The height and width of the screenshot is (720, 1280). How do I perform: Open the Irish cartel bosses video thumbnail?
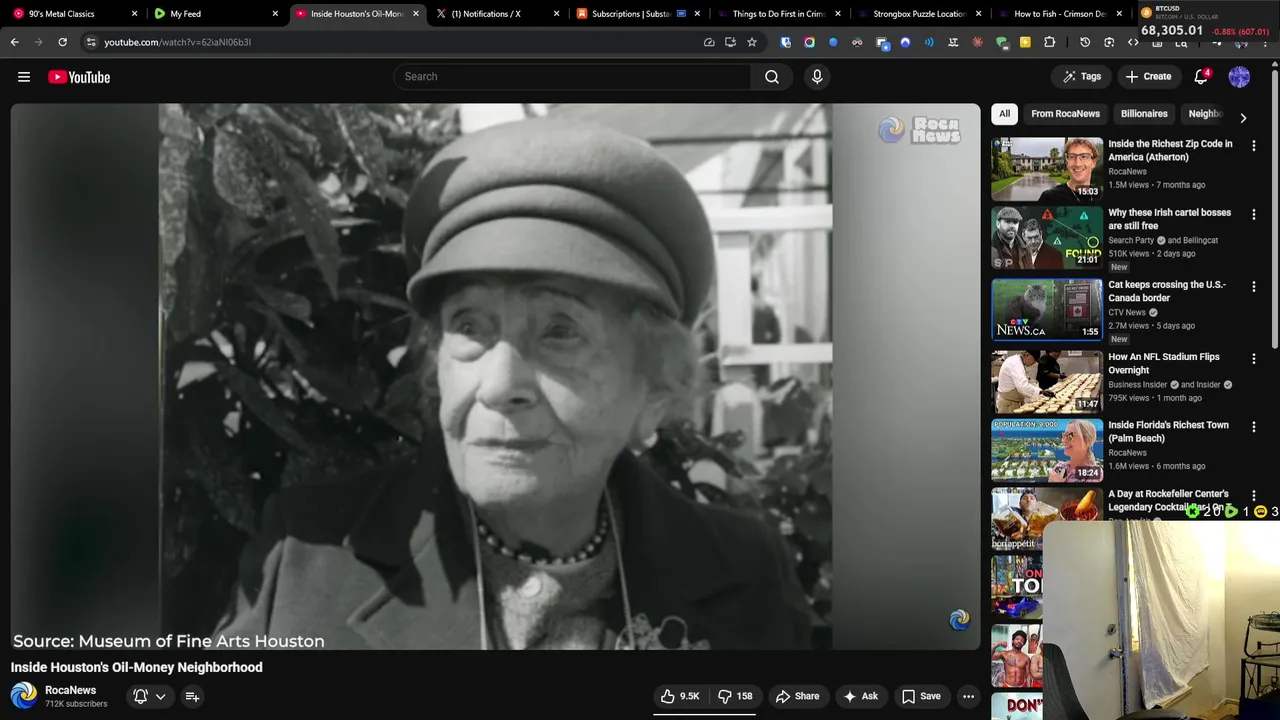[1047, 237]
